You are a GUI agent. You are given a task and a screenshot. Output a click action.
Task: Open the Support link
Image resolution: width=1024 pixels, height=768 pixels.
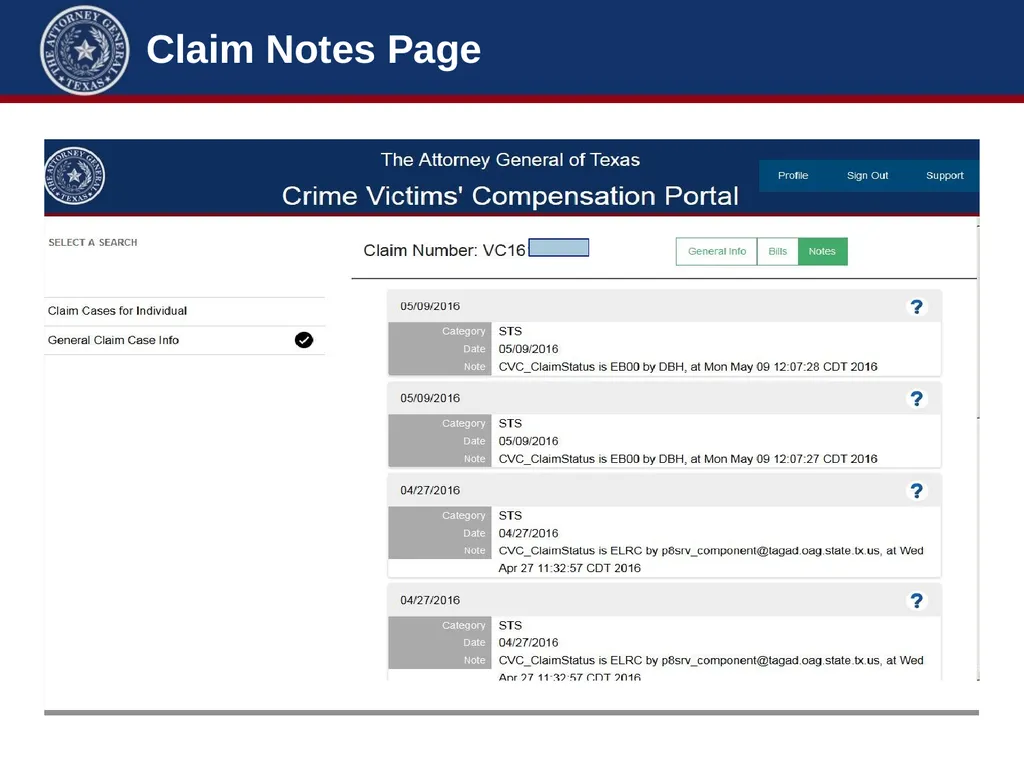coord(944,176)
